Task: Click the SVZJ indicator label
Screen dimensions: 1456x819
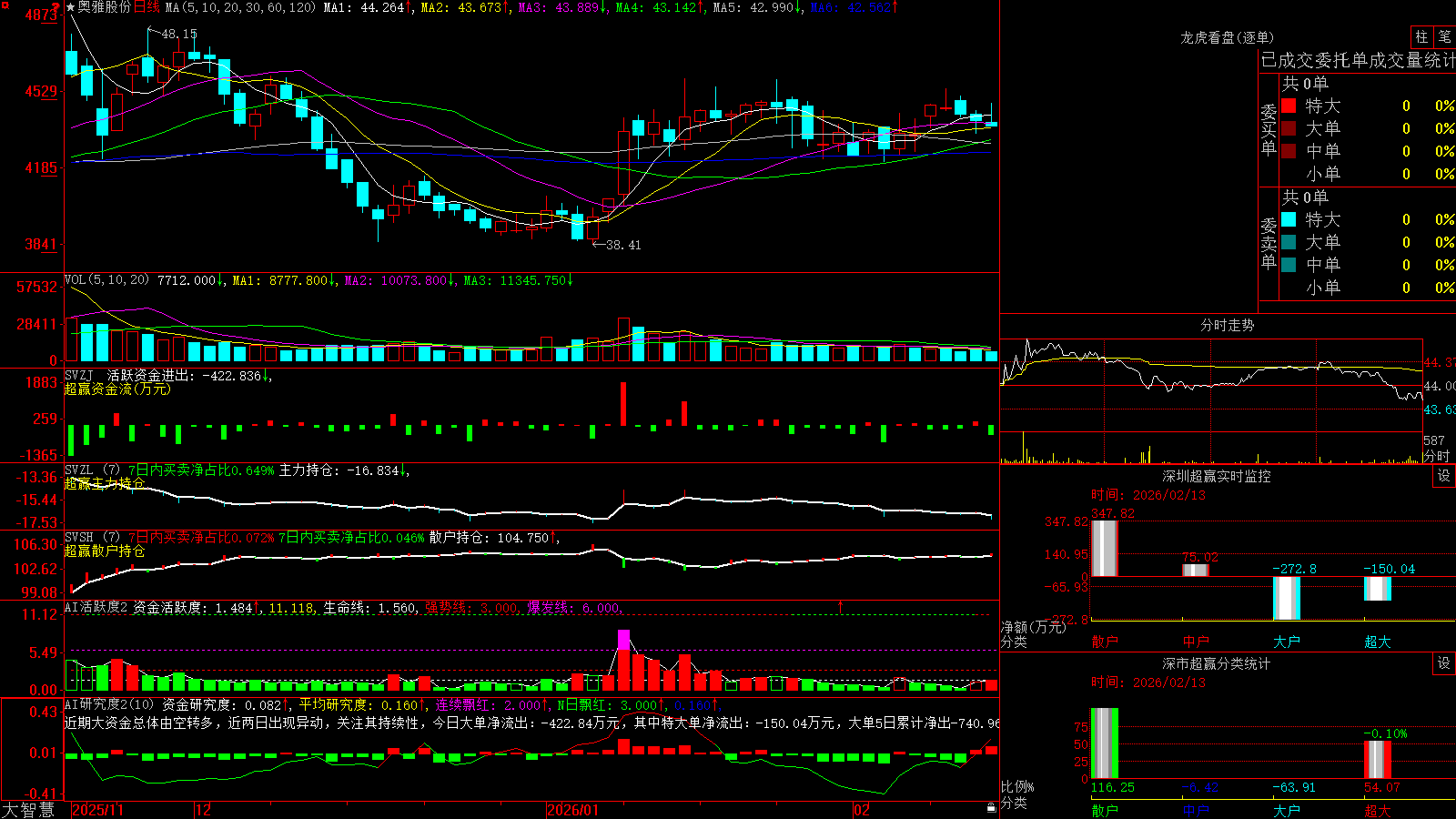Action: click(79, 375)
